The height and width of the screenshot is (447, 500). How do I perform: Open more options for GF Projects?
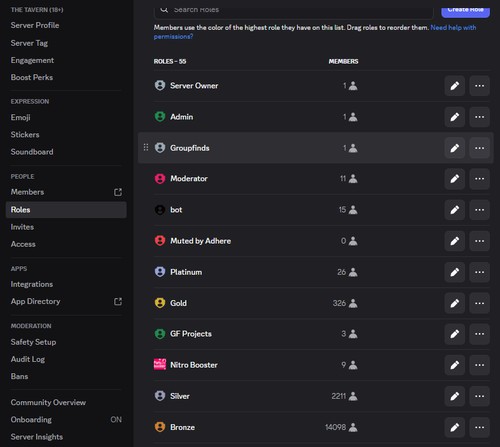[480, 334]
